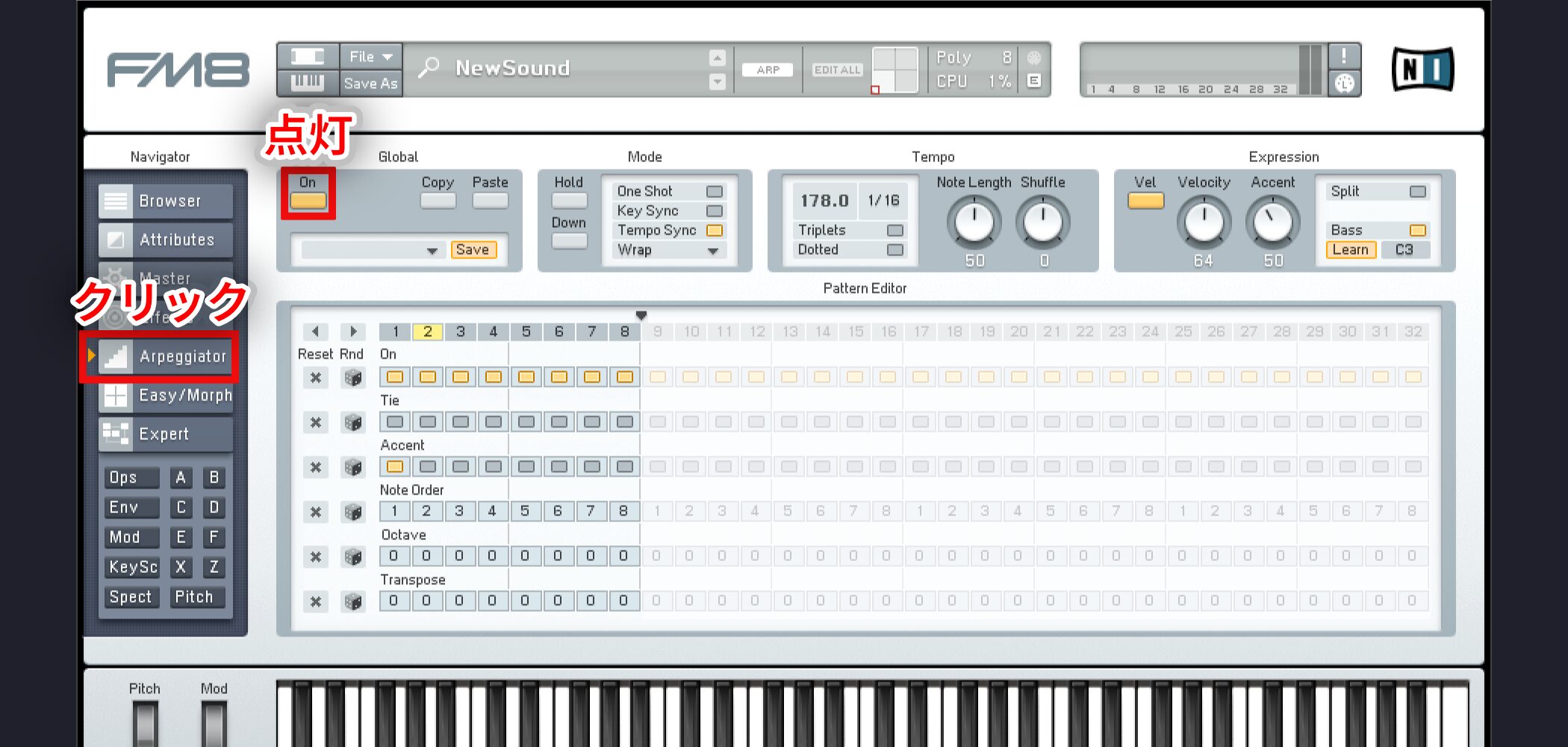
Task: Click the Save As button
Action: point(371,83)
